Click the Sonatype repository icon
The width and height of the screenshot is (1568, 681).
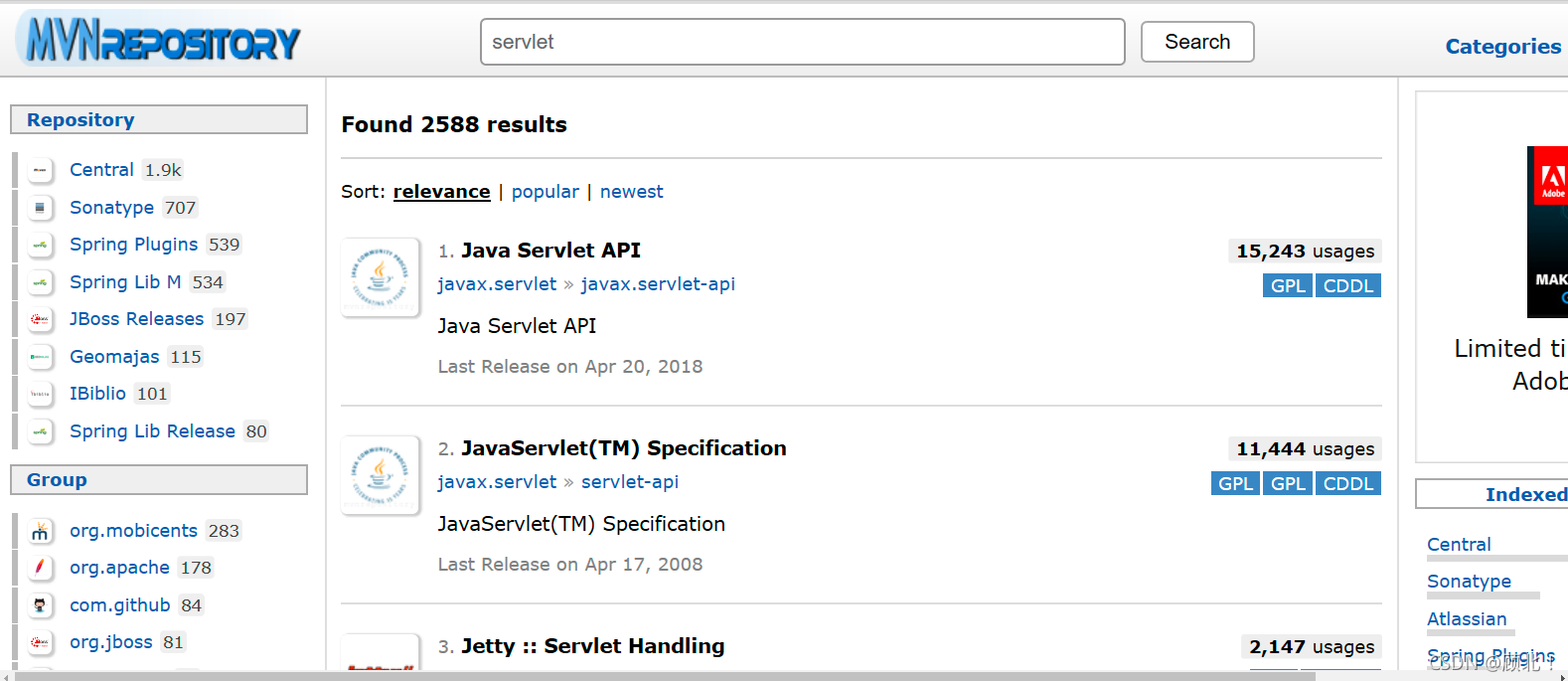pos(40,208)
